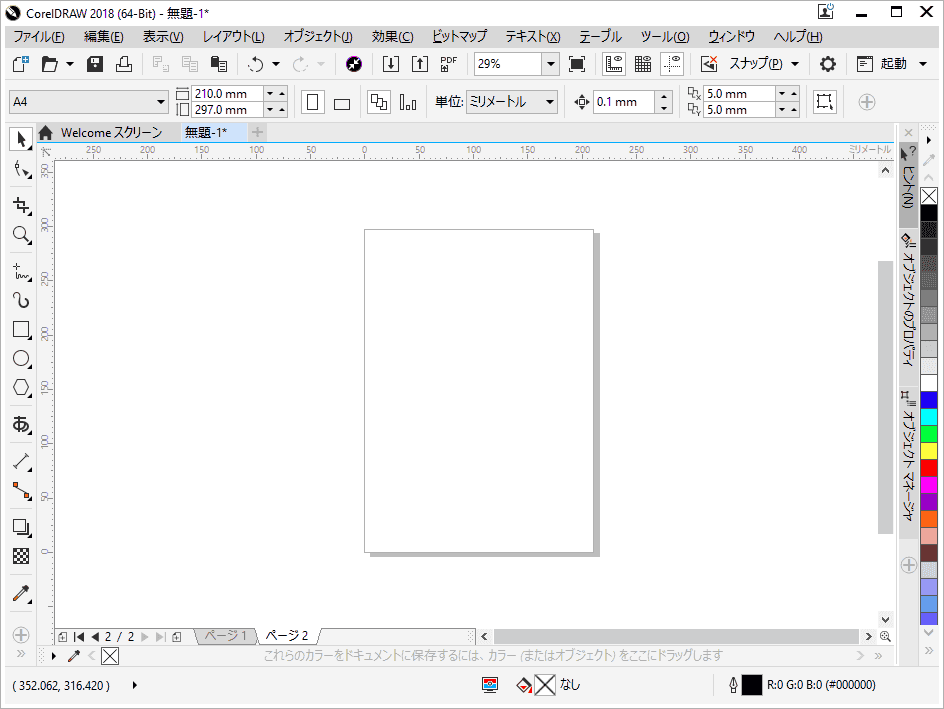Viewport: 944px width, 709px height.
Task: Add a new document tab plus
Action: point(257,132)
